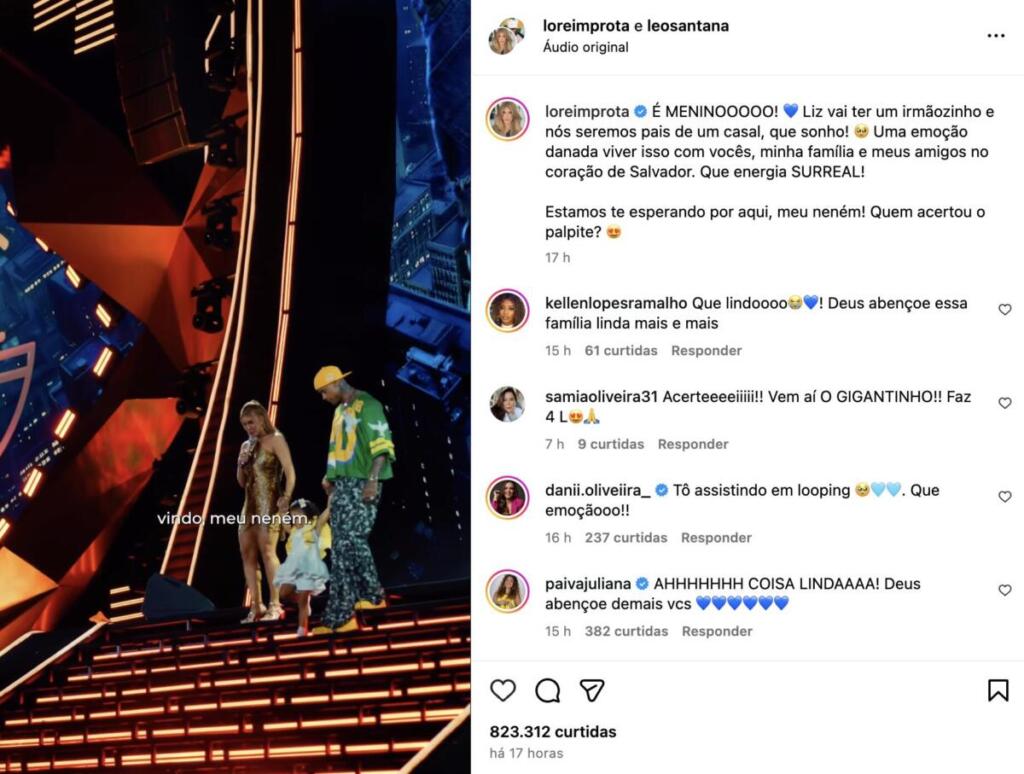Viewport: 1024px width, 774px height.
Task: Like the post with the heart icon
Action: pos(503,690)
